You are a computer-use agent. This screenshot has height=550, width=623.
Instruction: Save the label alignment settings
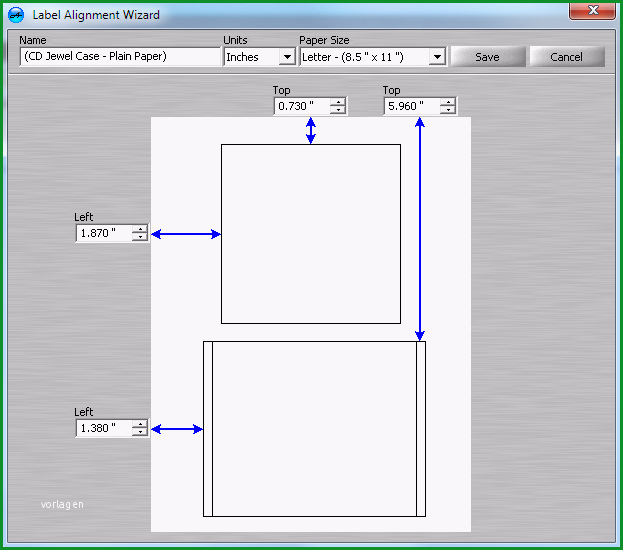[488, 57]
